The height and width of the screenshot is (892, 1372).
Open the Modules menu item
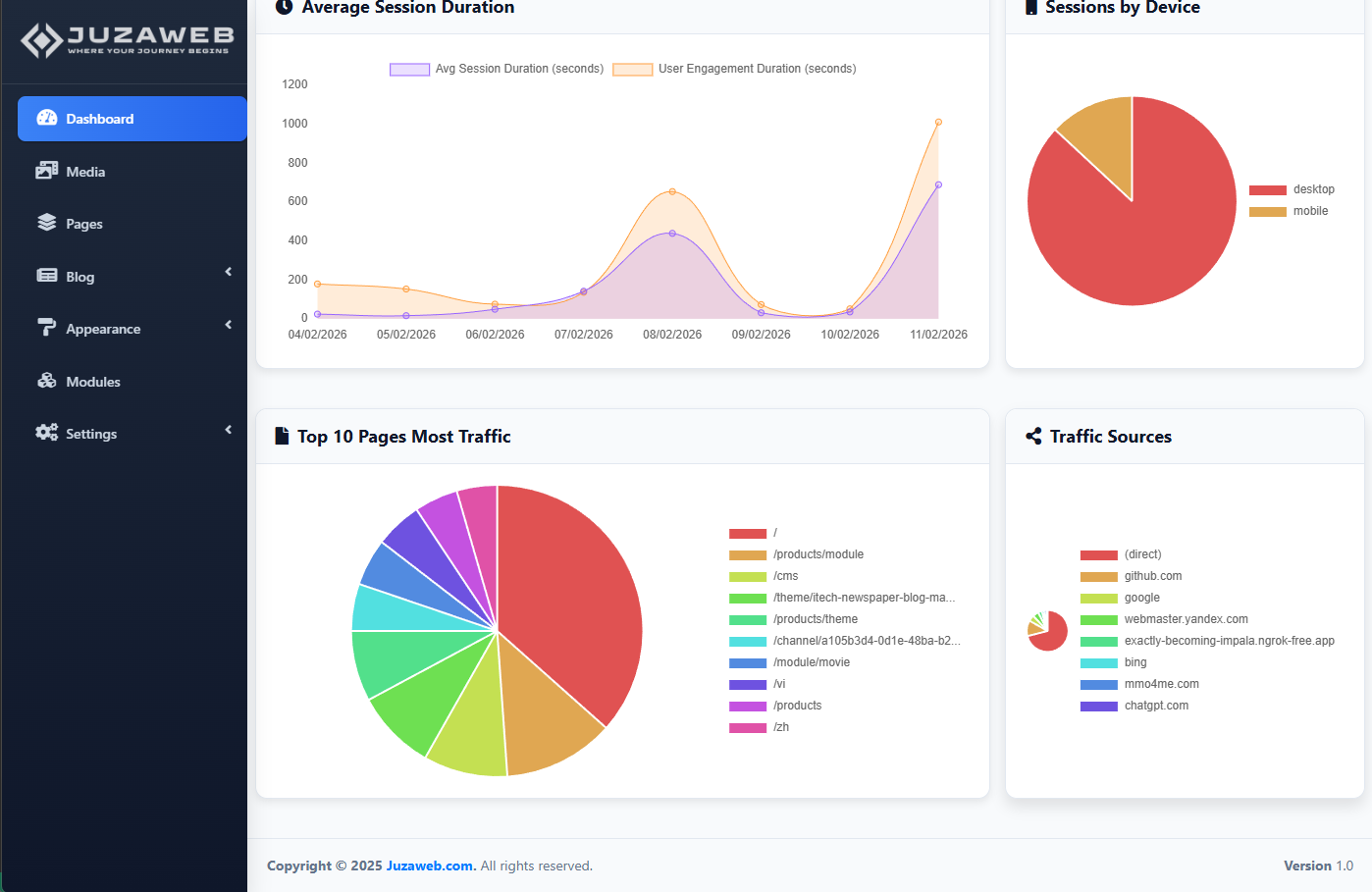click(x=93, y=382)
